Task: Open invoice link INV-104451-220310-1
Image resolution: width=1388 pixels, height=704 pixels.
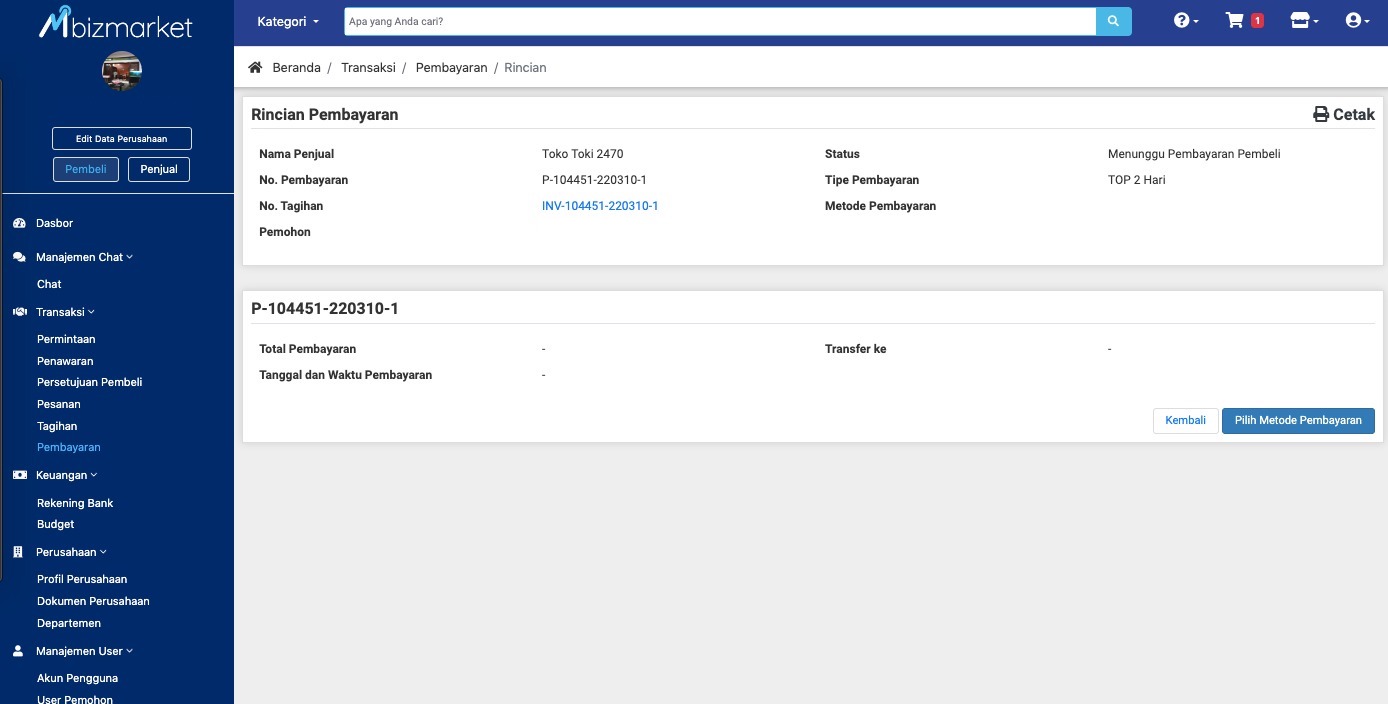Action: (600, 206)
